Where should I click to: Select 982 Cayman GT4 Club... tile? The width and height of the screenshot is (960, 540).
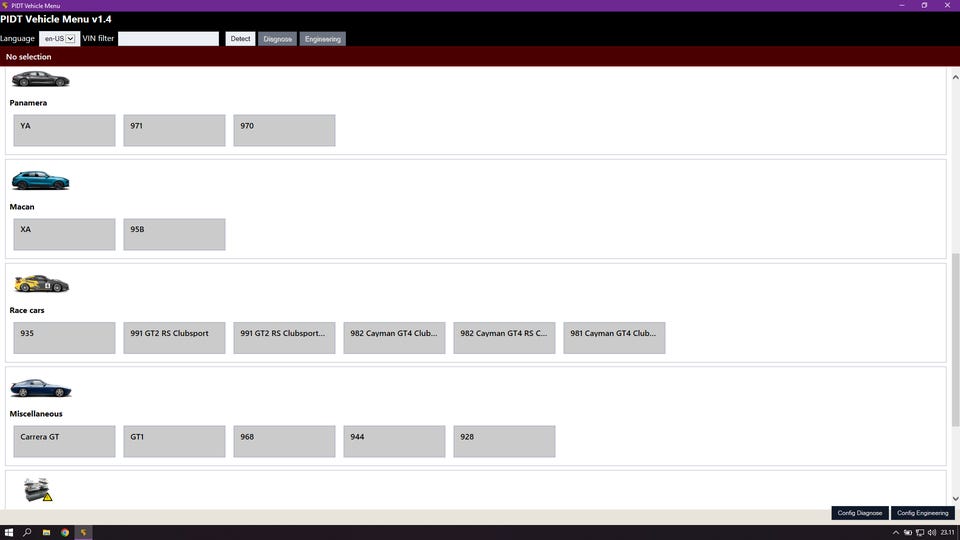394,338
